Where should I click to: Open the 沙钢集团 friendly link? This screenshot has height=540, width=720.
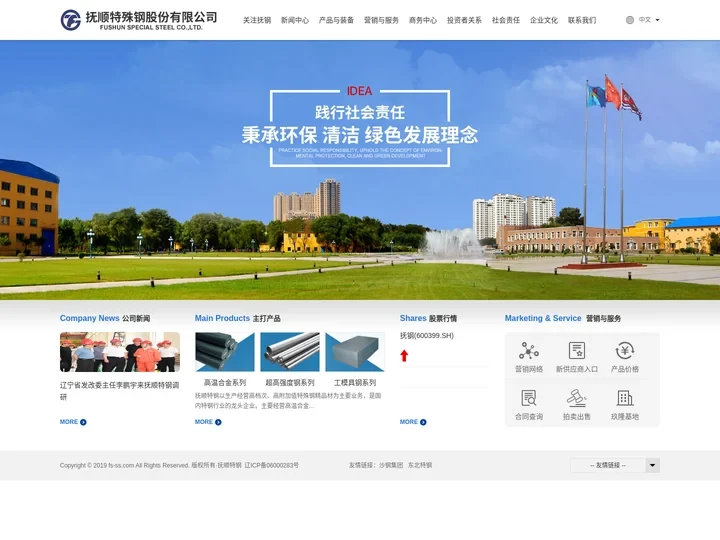pyautogui.click(x=391, y=465)
